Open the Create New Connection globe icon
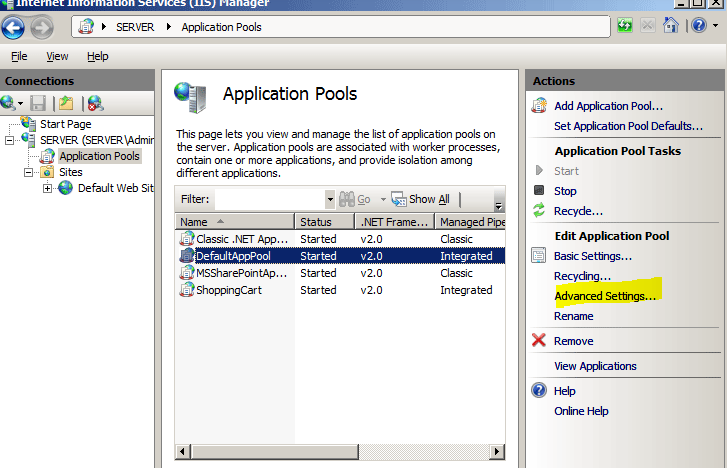The image size is (727, 468). (x=8, y=103)
